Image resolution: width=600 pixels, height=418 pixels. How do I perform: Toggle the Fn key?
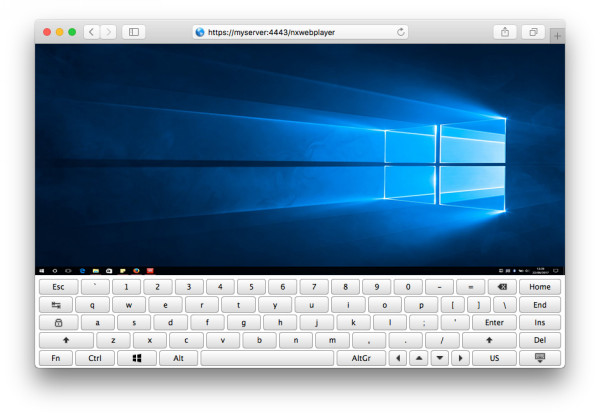click(56, 358)
